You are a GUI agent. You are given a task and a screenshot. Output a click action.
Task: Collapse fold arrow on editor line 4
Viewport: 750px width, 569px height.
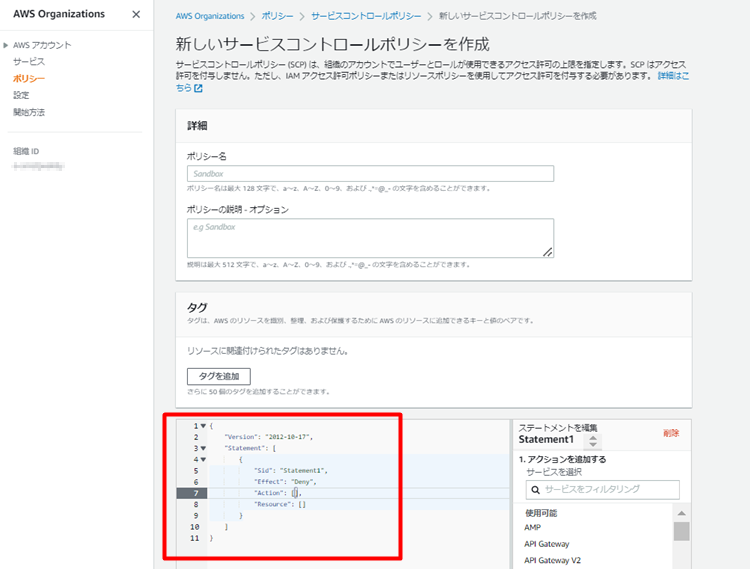[203, 460]
